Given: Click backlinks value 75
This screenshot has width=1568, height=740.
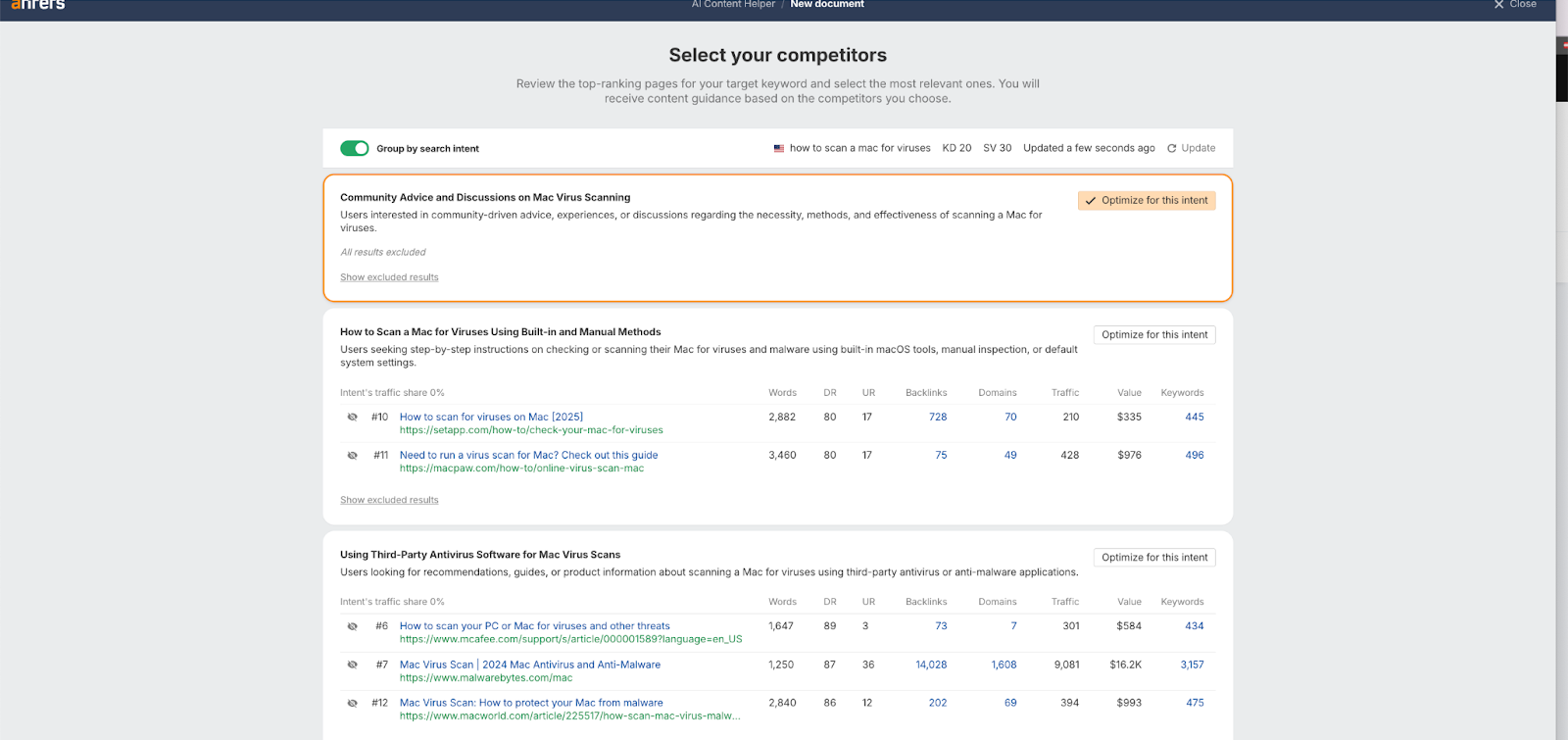Looking at the screenshot, I should coord(941,455).
